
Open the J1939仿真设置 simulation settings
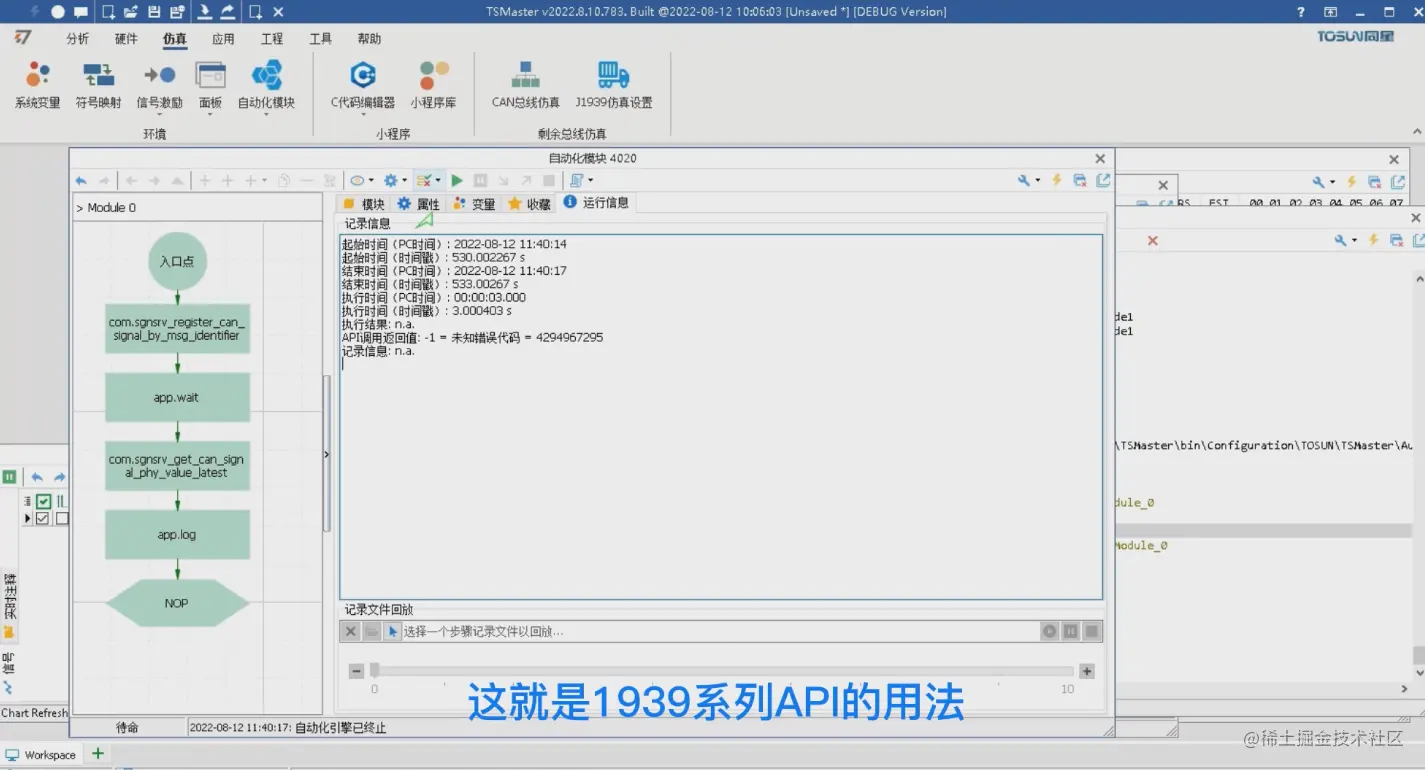click(x=613, y=84)
